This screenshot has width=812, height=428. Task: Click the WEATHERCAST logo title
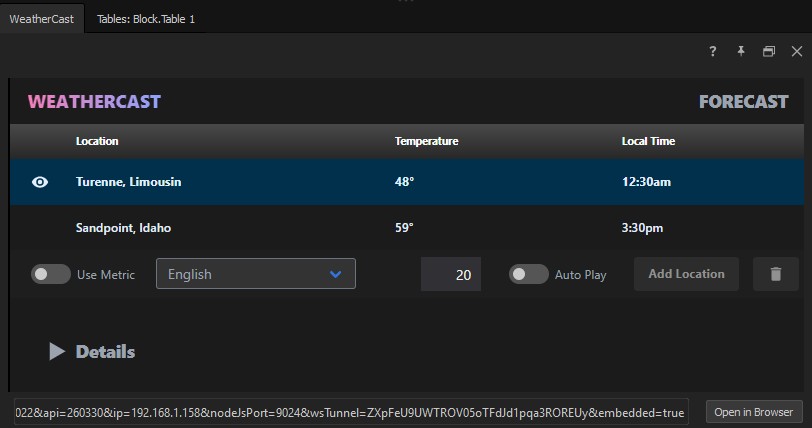(94, 102)
